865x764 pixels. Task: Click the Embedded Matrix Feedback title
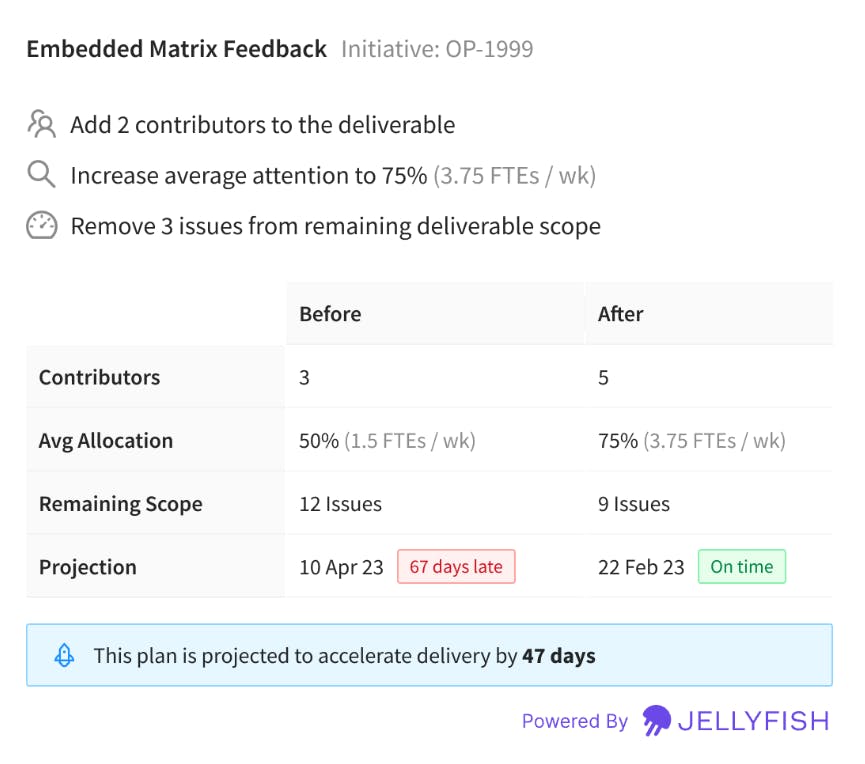[176, 49]
